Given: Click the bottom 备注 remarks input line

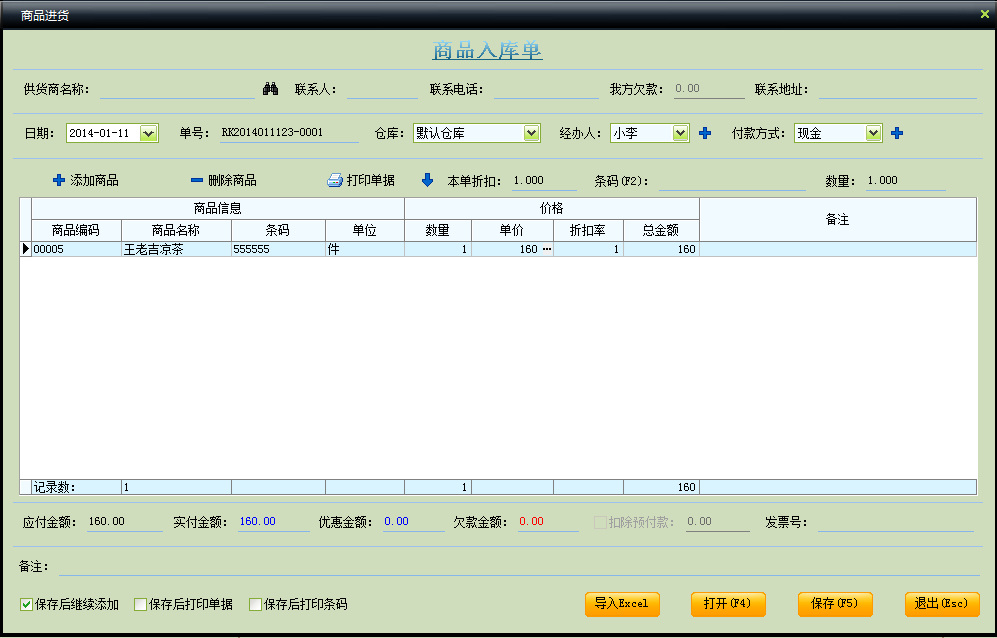Looking at the screenshot, I should click(x=517, y=566).
